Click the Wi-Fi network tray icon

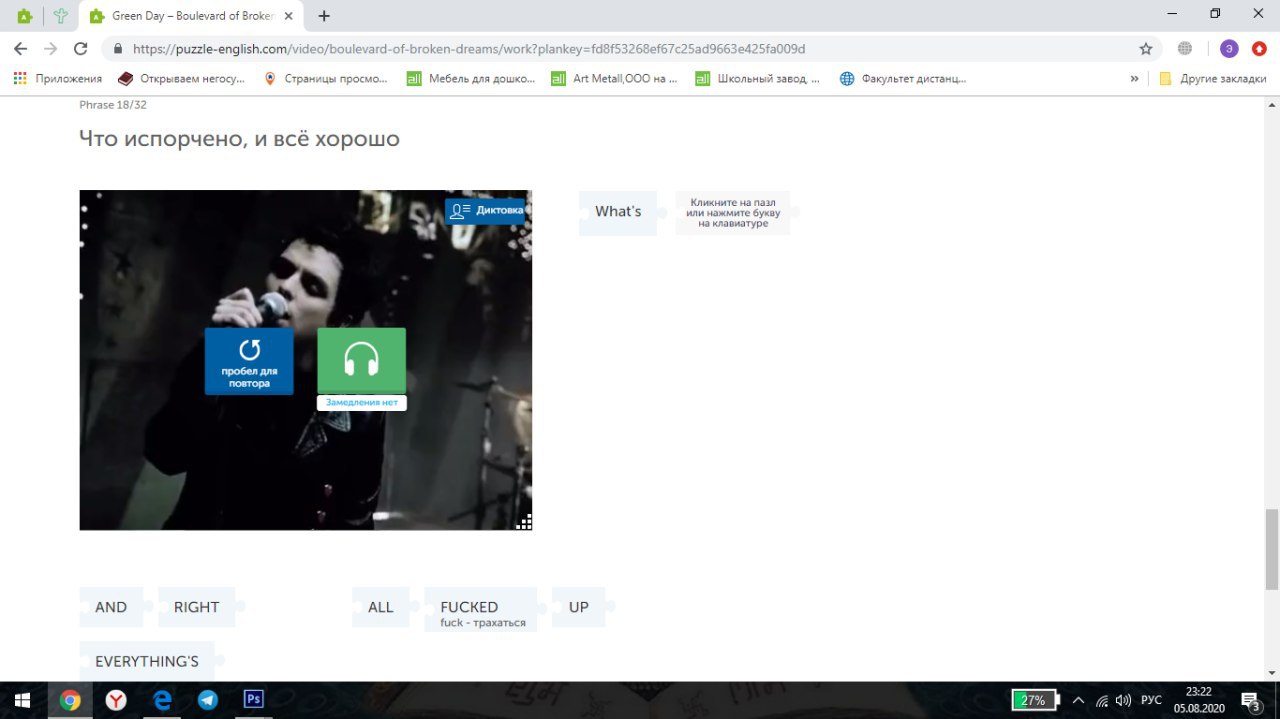pos(1102,700)
